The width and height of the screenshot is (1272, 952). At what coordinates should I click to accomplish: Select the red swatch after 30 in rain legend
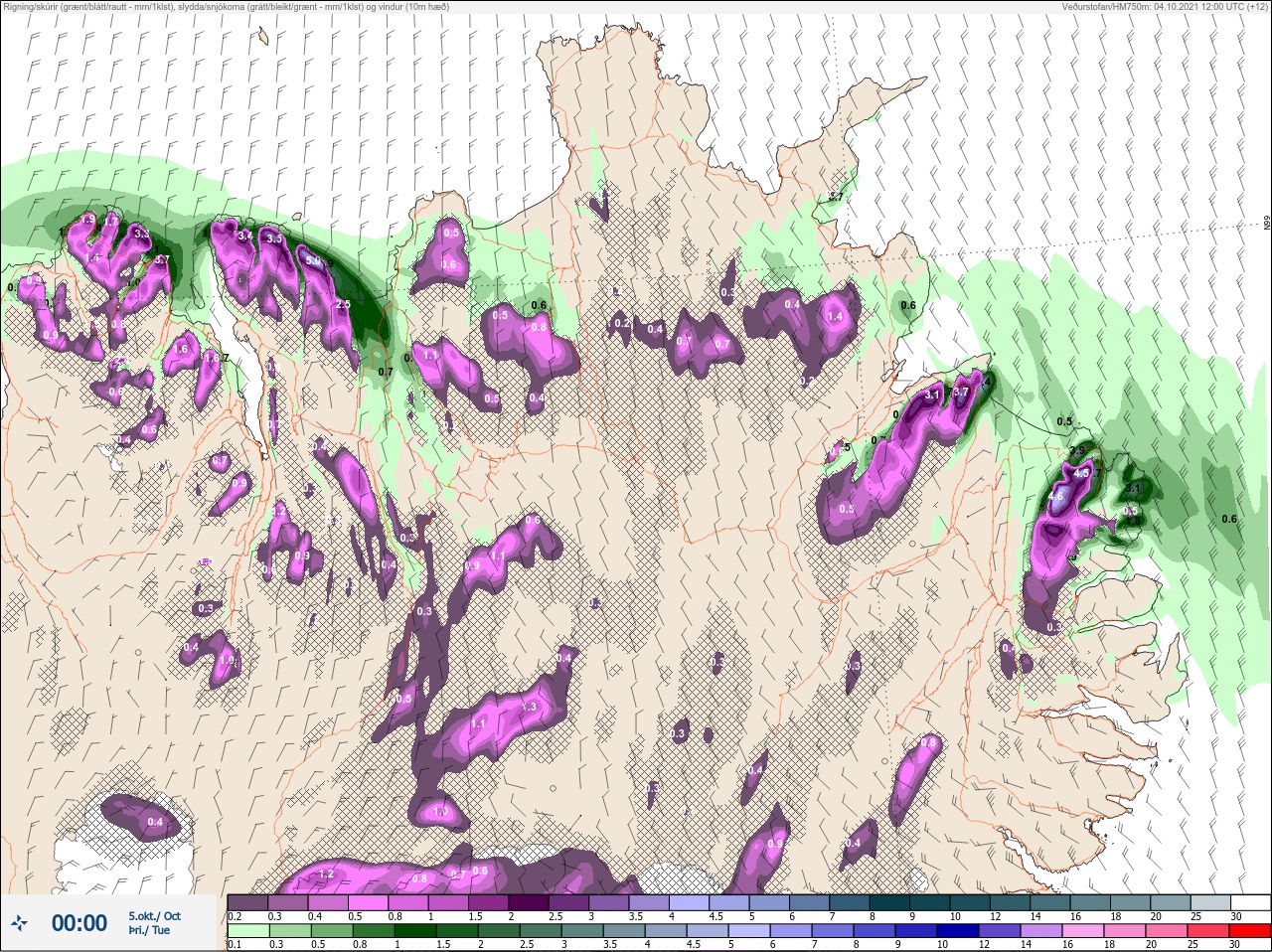(x=1251, y=931)
